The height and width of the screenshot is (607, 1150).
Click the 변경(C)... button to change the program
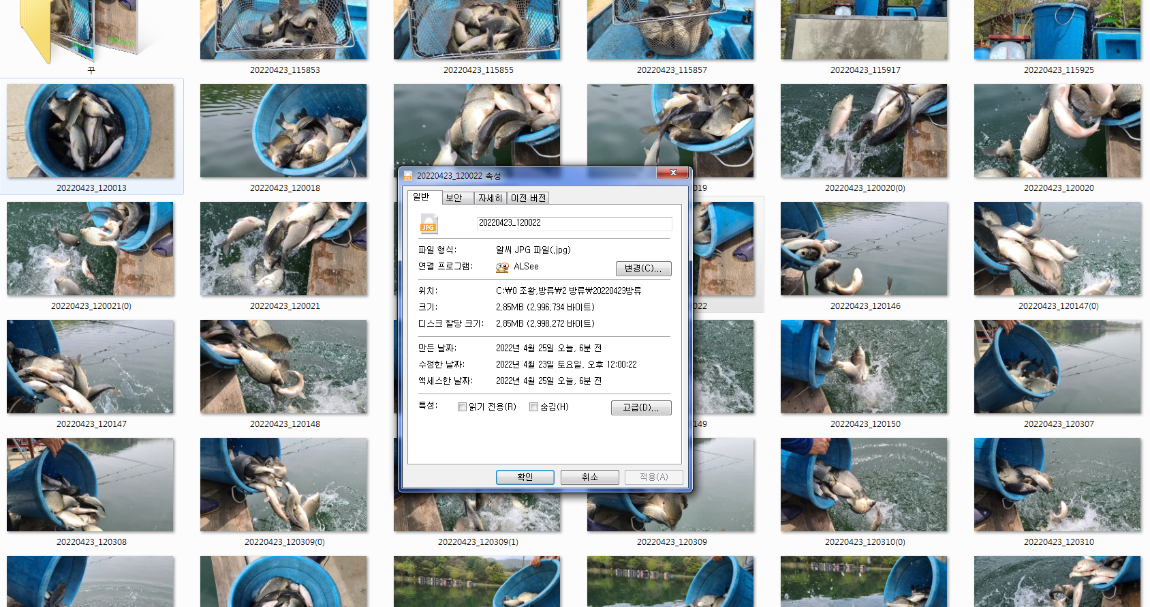click(644, 267)
